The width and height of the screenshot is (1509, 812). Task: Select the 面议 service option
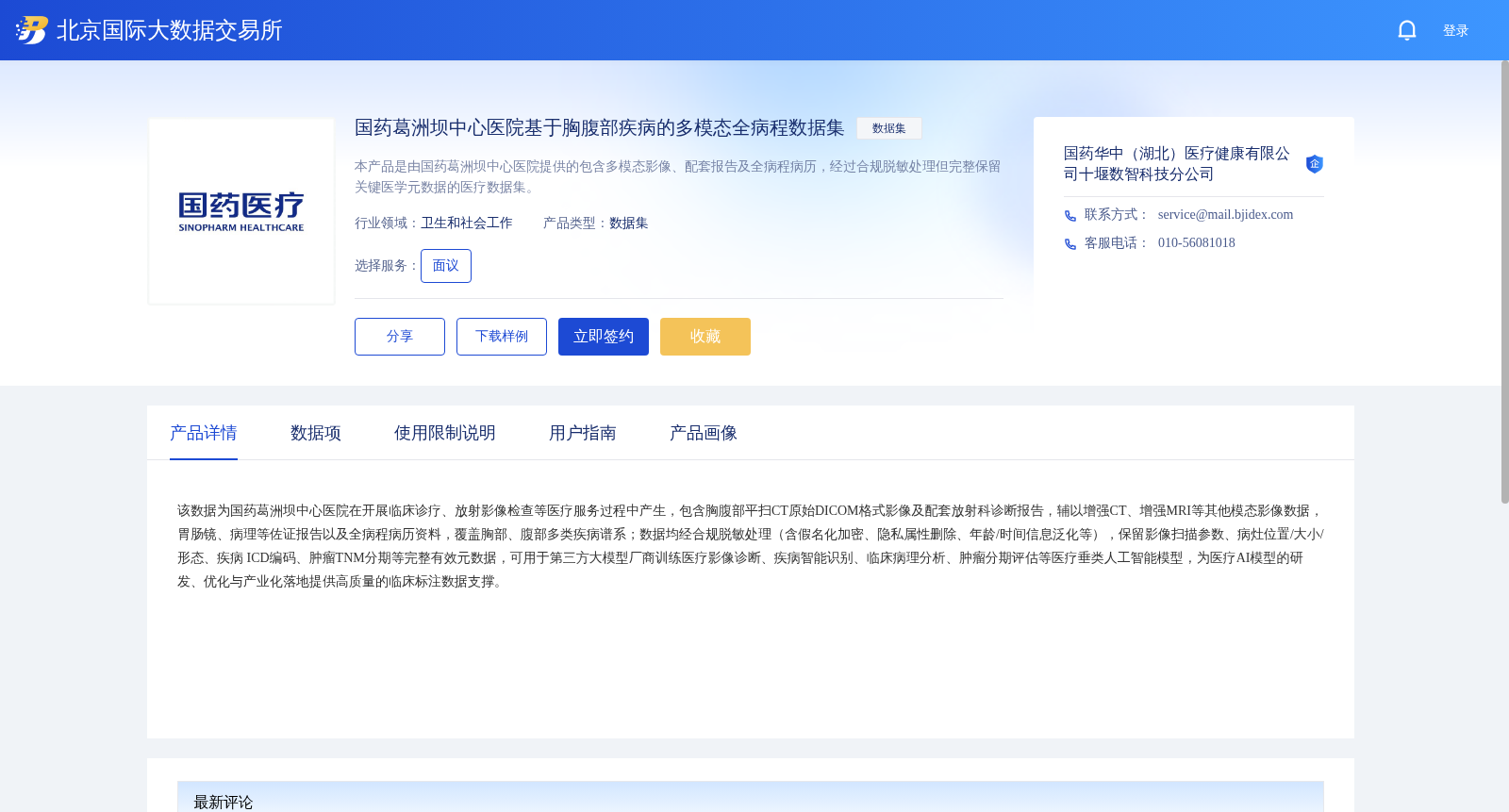pyautogui.click(x=446, y=266)
